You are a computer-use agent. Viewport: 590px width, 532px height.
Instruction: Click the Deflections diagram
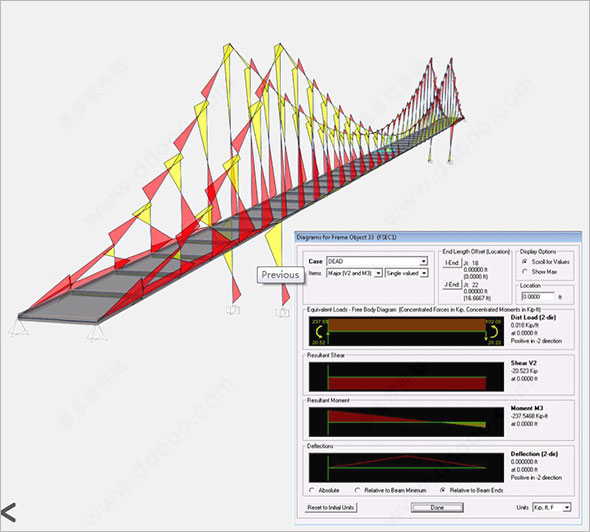pyautogui.click(x=406, y=468)
